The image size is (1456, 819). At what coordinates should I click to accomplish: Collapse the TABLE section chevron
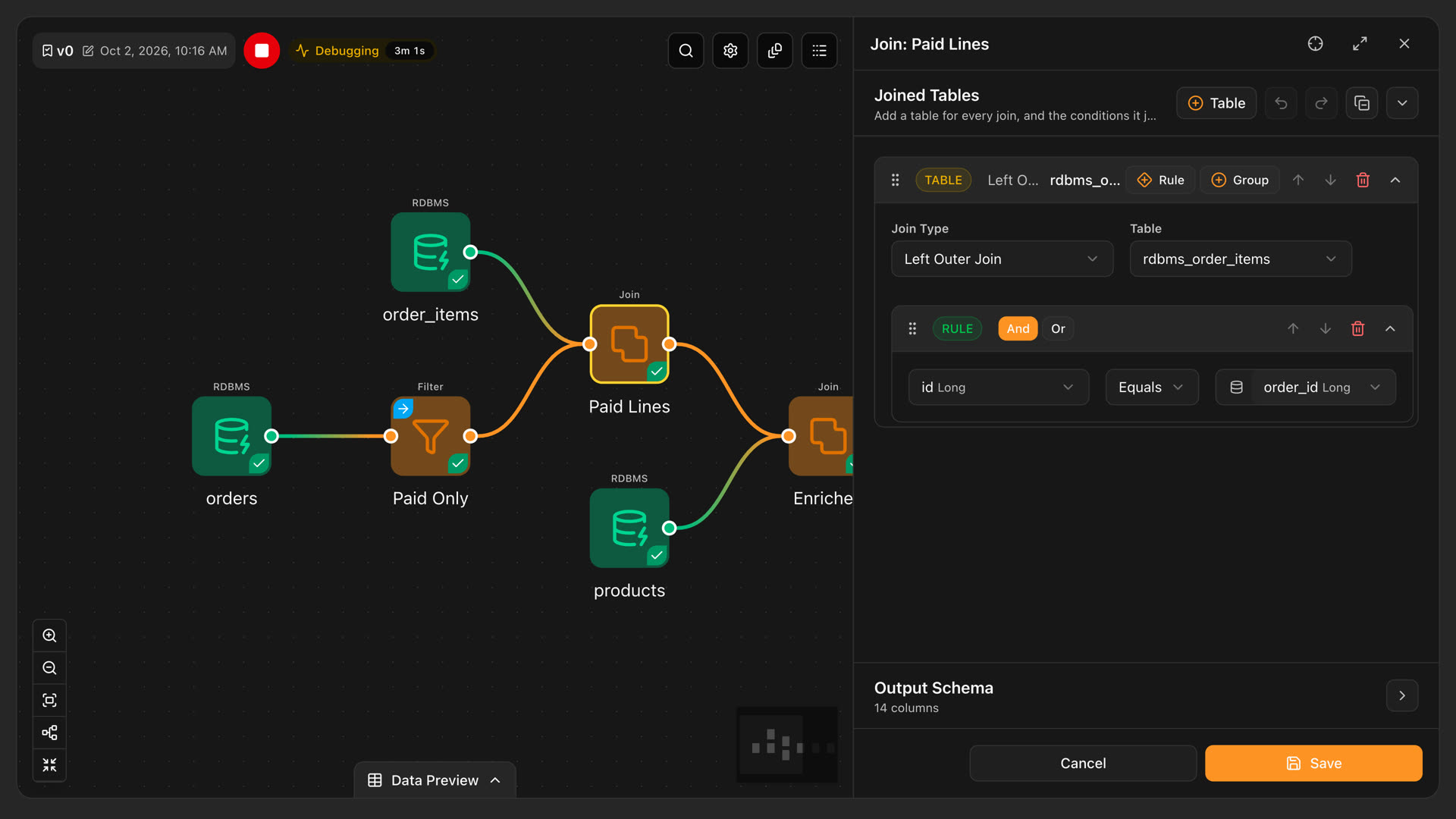click(x=1395, y=180)
